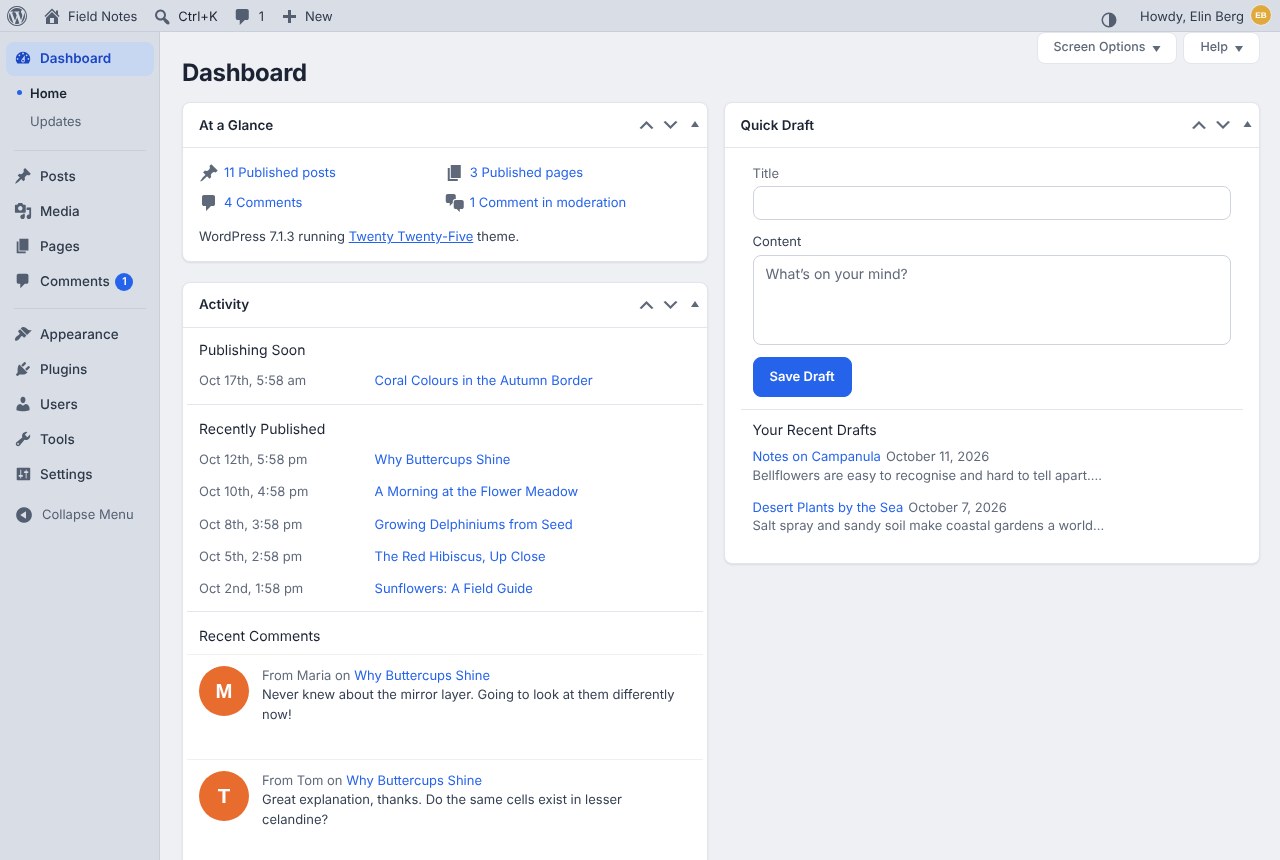The height and width of the screenshot is (860, 1280).
Task: Click the Quick Draft Title field
Action: click(991, 203)
